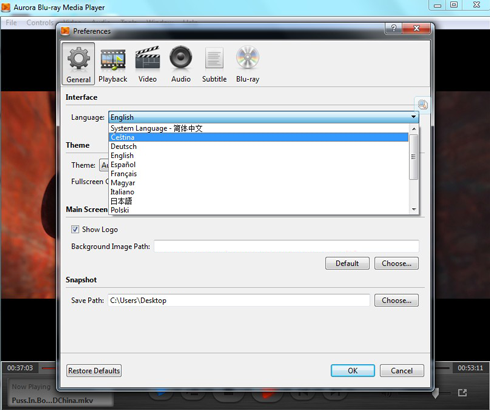Select Japanese 日本語 language option
The height and width of the screenshot is (410, 490).
pyautogui.click(x=258, y=201)
